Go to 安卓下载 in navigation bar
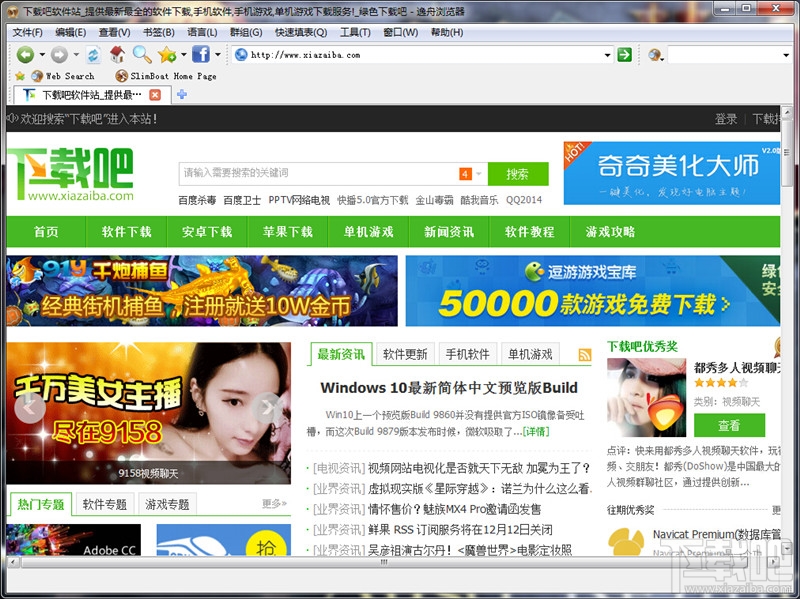Image resolution: width=800 pixels, height=599 pixels. point(207,232)
